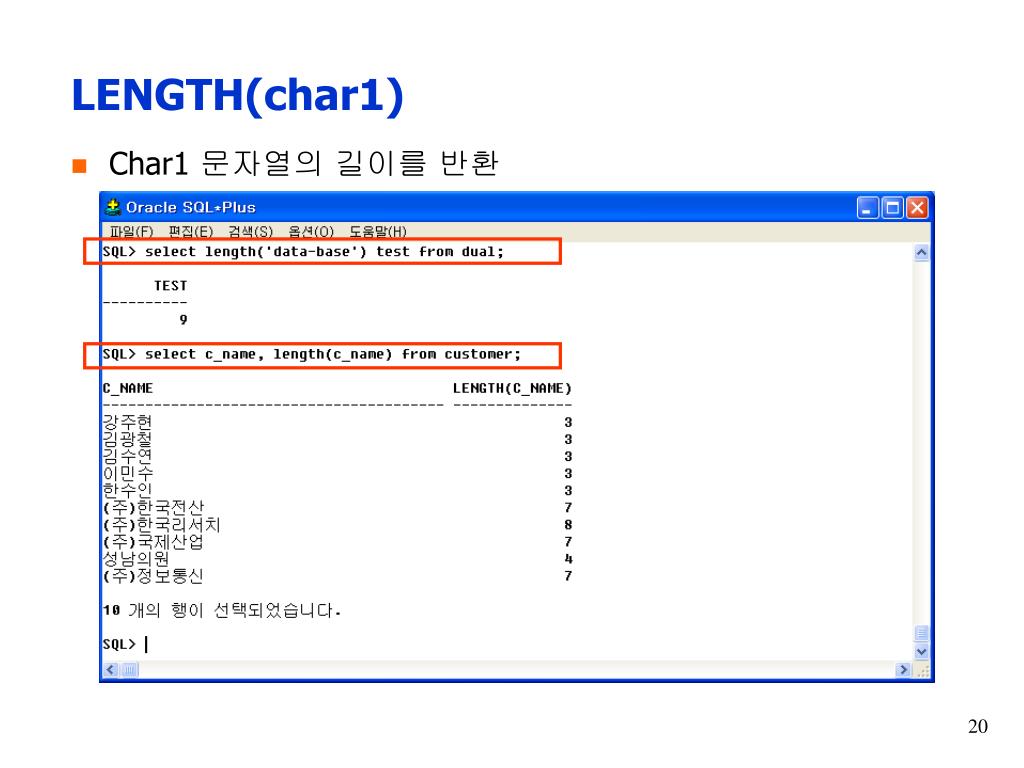Viewport: 1024px width, 768px height.
Task: Click the vertical scrollbar thumb
Action: (921, 633)
